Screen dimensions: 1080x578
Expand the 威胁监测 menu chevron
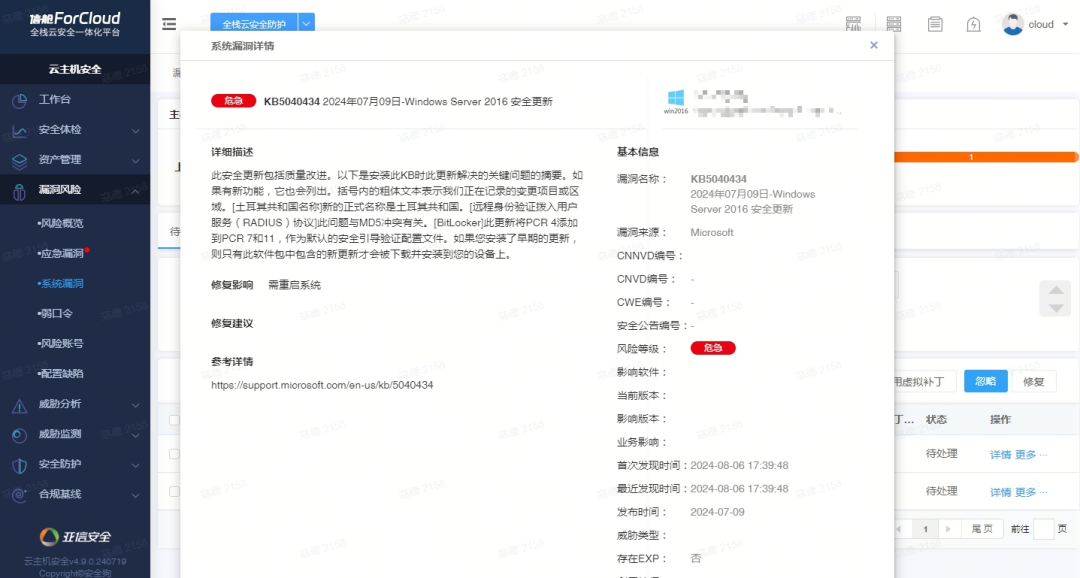(x=136, y=435)
